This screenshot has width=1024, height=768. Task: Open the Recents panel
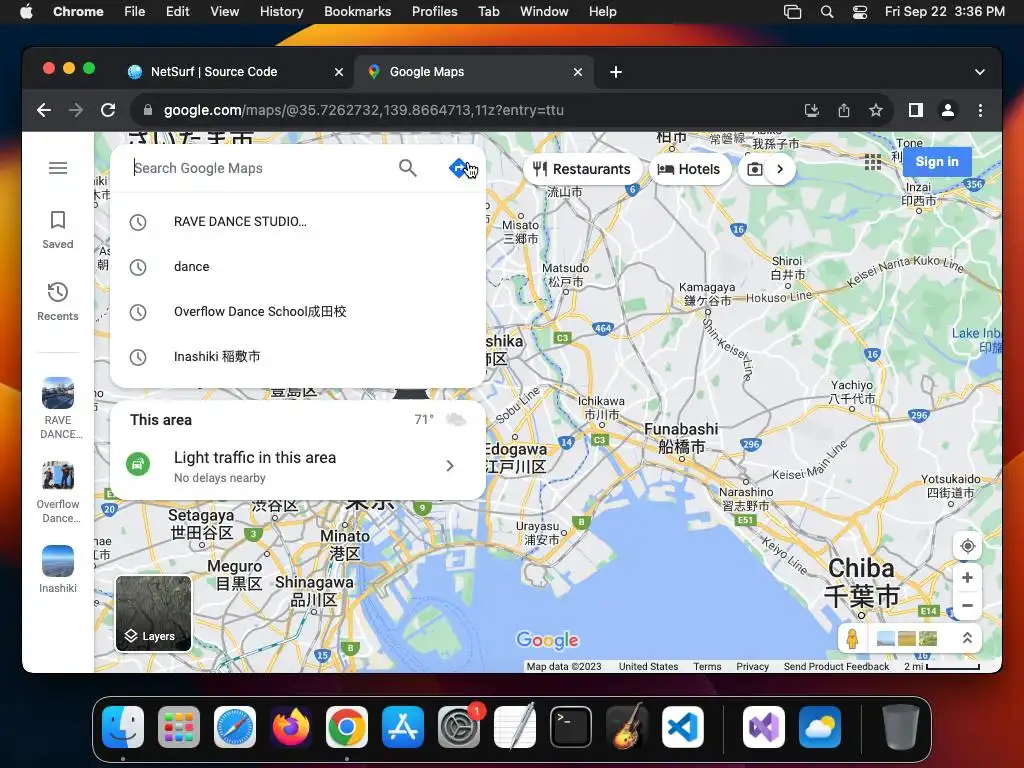tap(58, 302)
